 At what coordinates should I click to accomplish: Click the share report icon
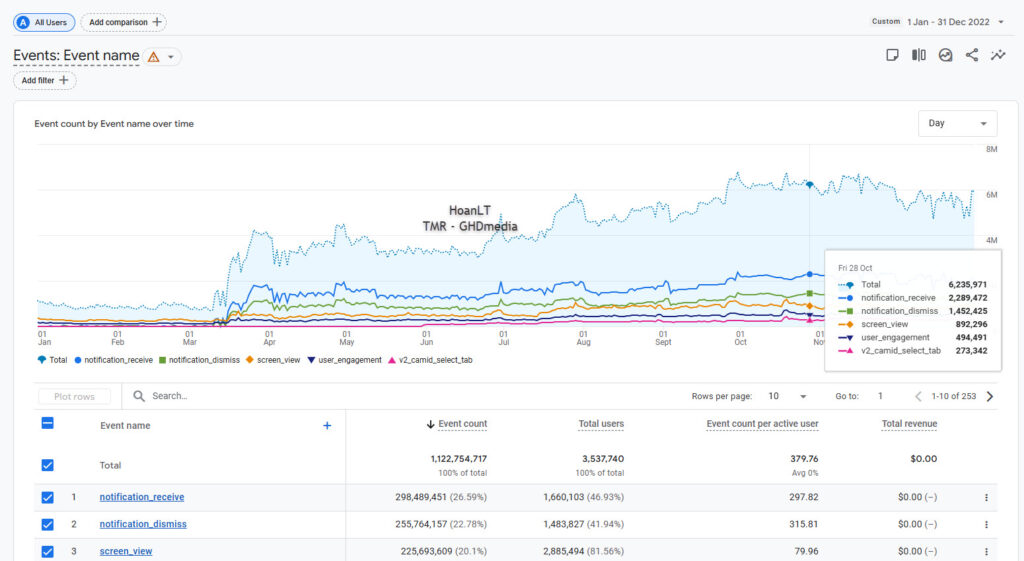971,55
